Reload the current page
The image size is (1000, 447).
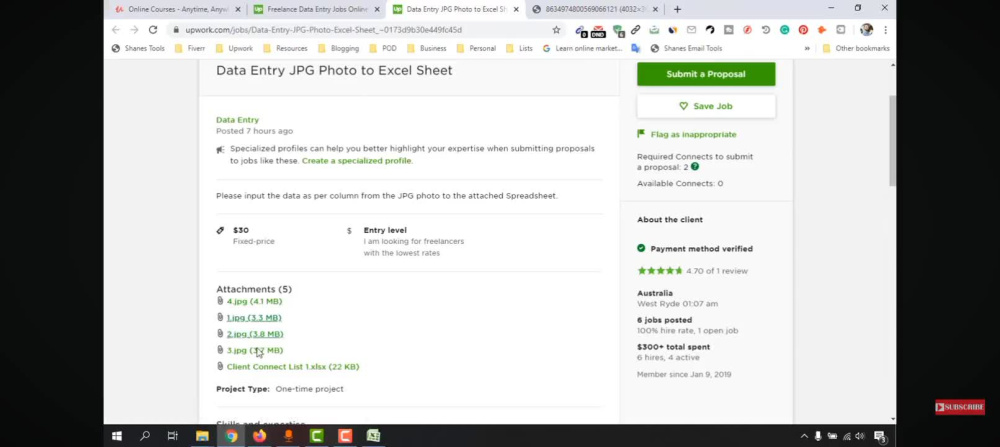[153, 30]
